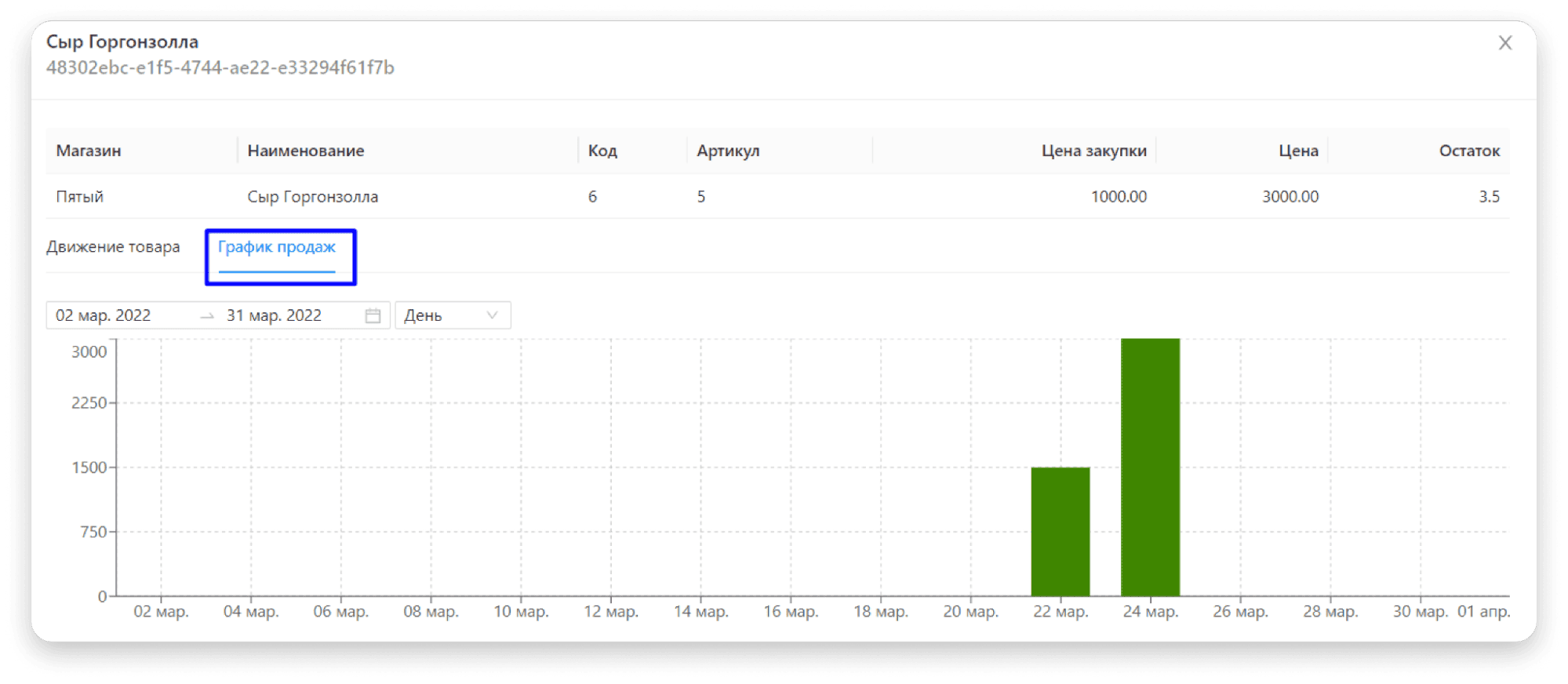
Task: Click the tall 24 мар. sales bar
Action: point(1150,467)
